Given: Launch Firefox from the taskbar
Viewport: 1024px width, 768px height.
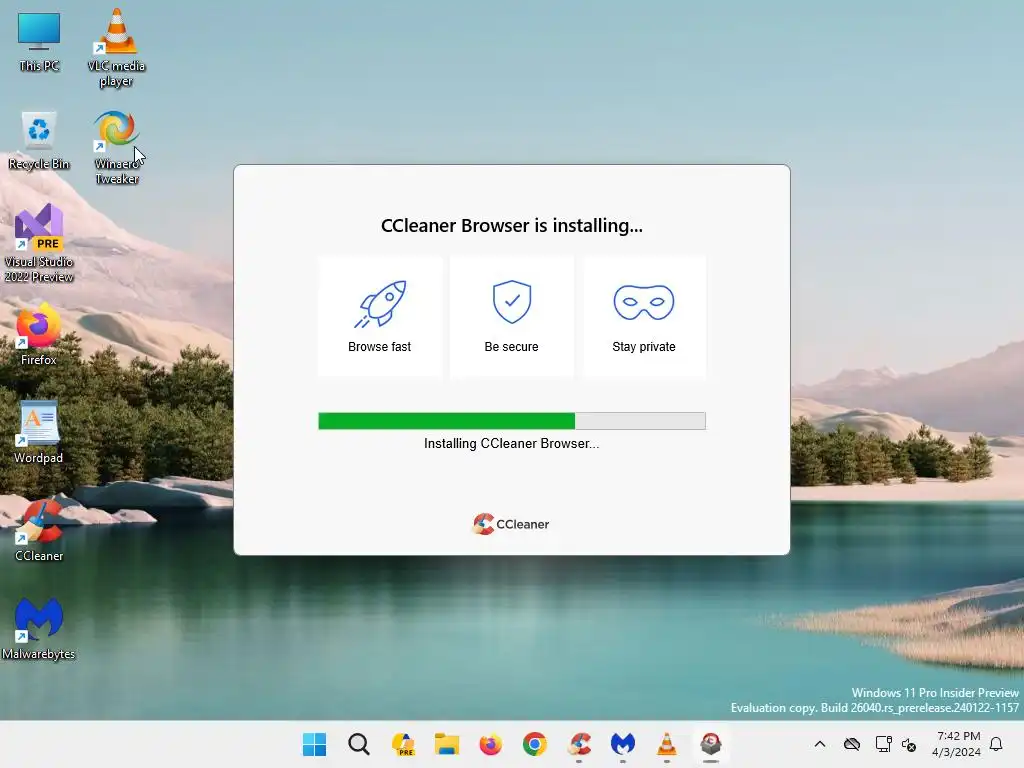Looking at the screenshot, I should point(490,744).
